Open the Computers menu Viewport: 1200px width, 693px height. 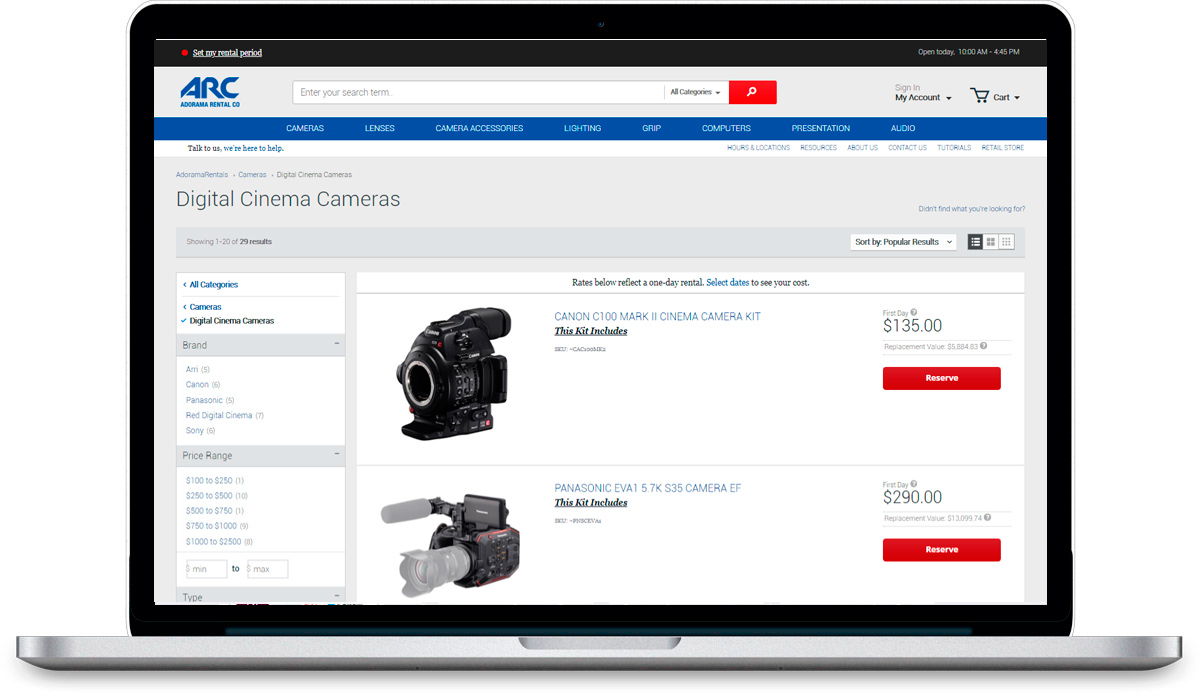(726, 128)
